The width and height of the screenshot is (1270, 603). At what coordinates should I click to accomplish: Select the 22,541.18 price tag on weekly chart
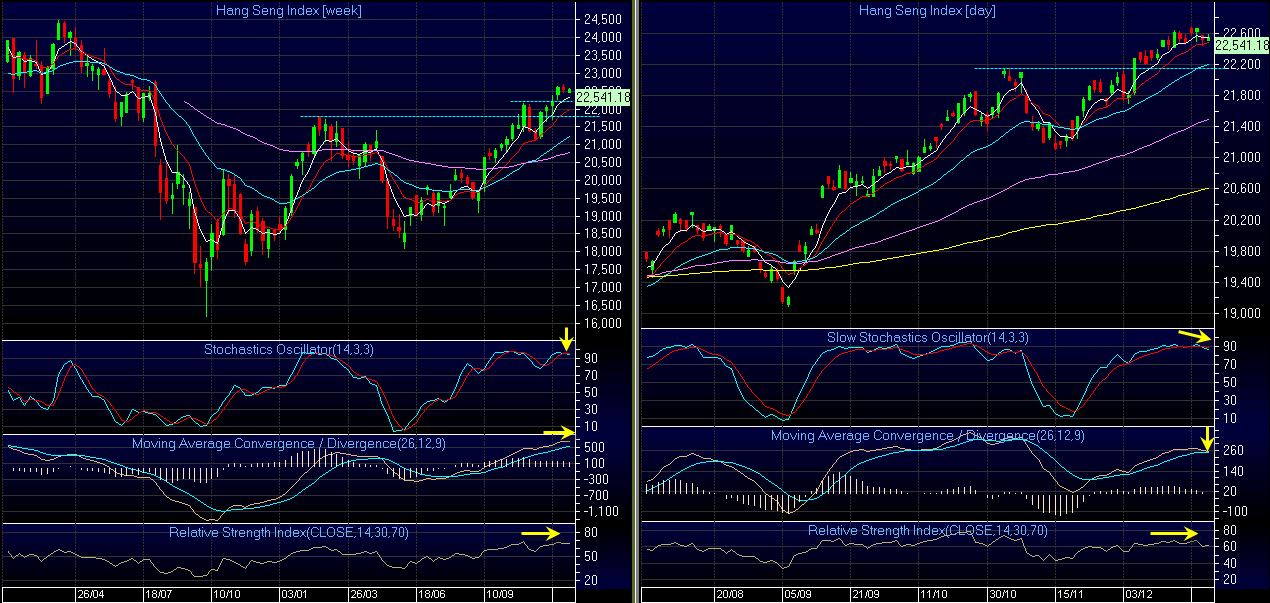(604, 97)
